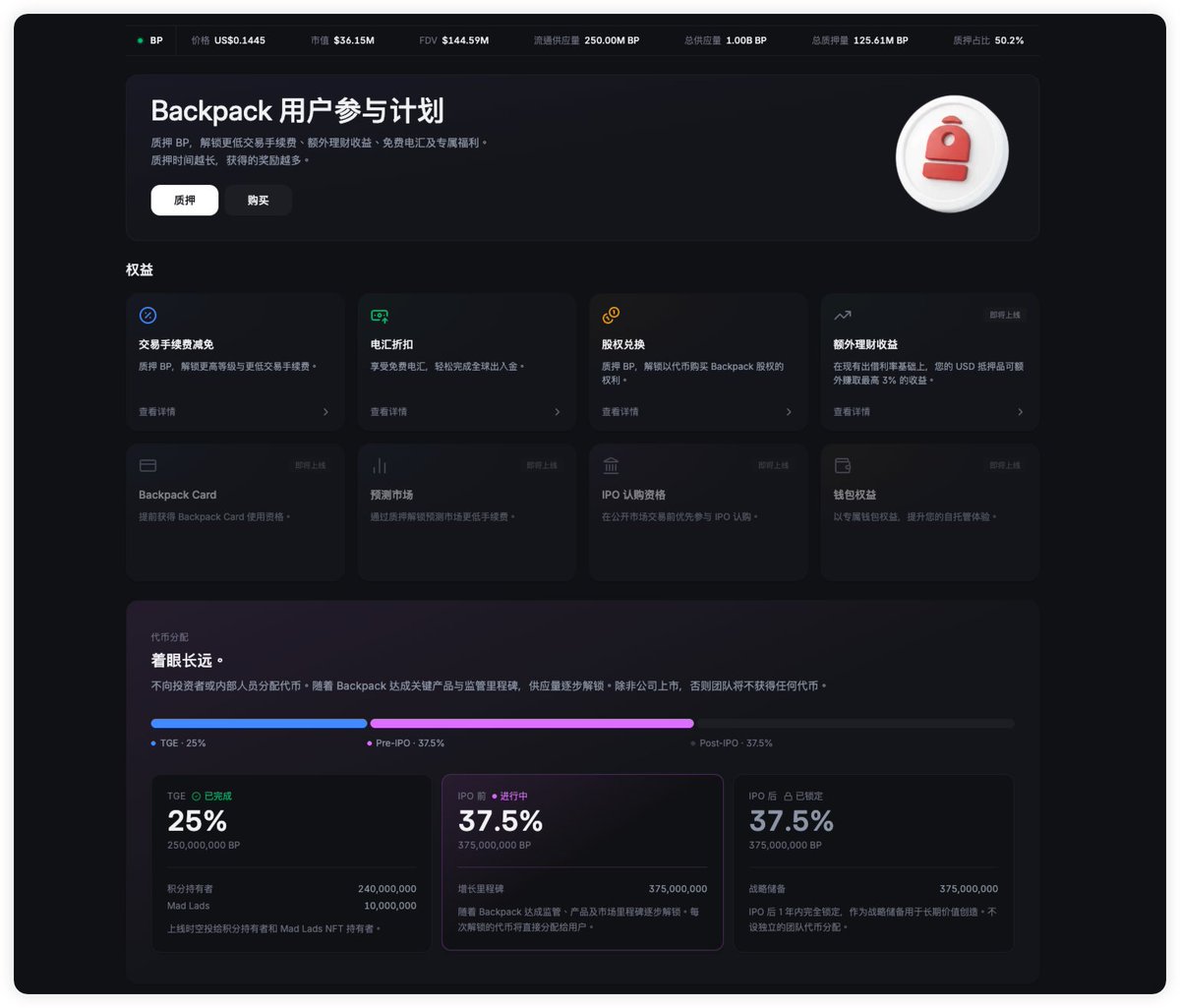The width and height of the screenshot is (1180, 1008).
Task: Click the 权益 section heading
Action: tap(140, 269)
